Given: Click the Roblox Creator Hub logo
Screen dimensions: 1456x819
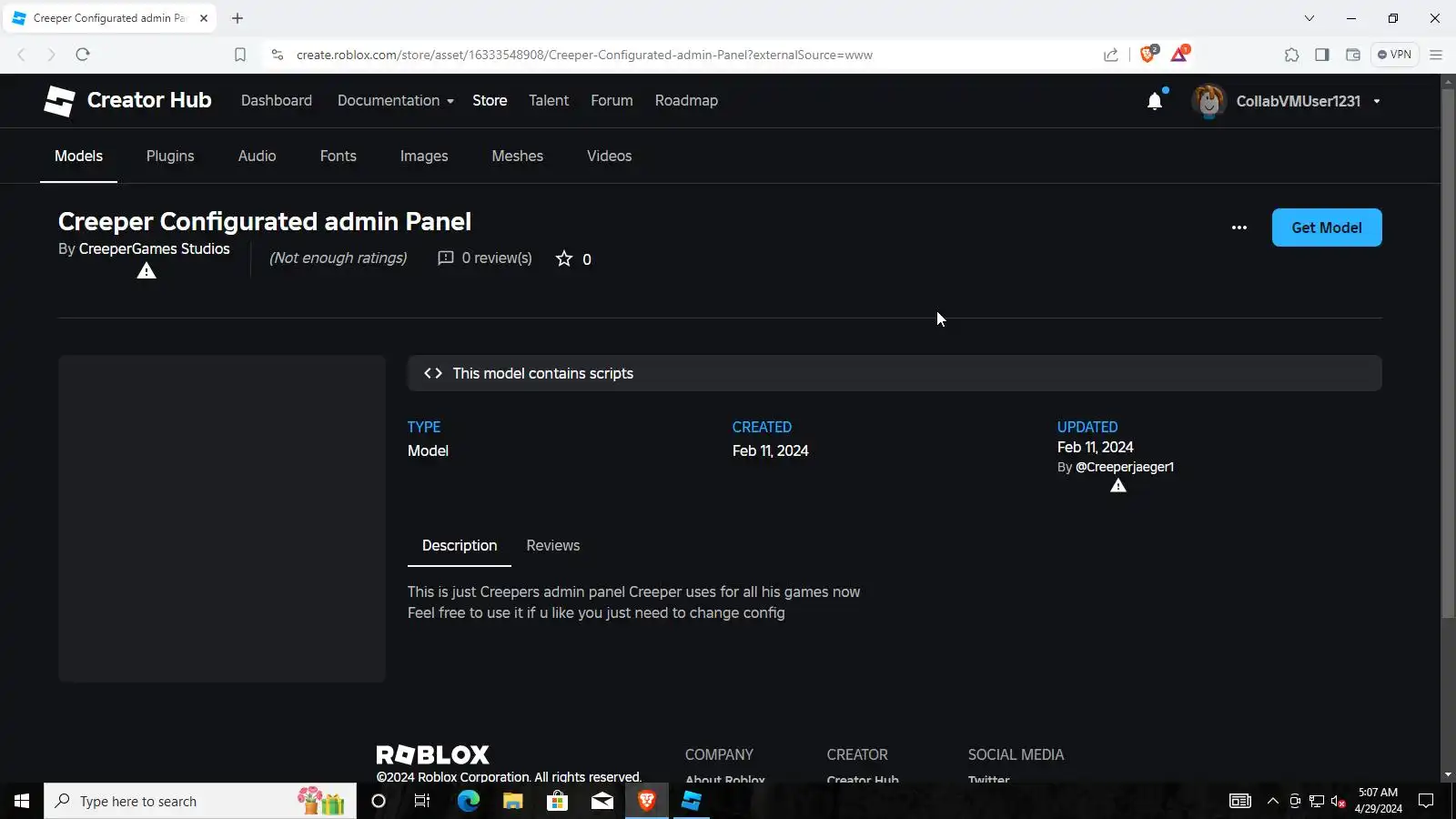Looking at the screenshot, I should pyautogui.click(x=59, y=101).
